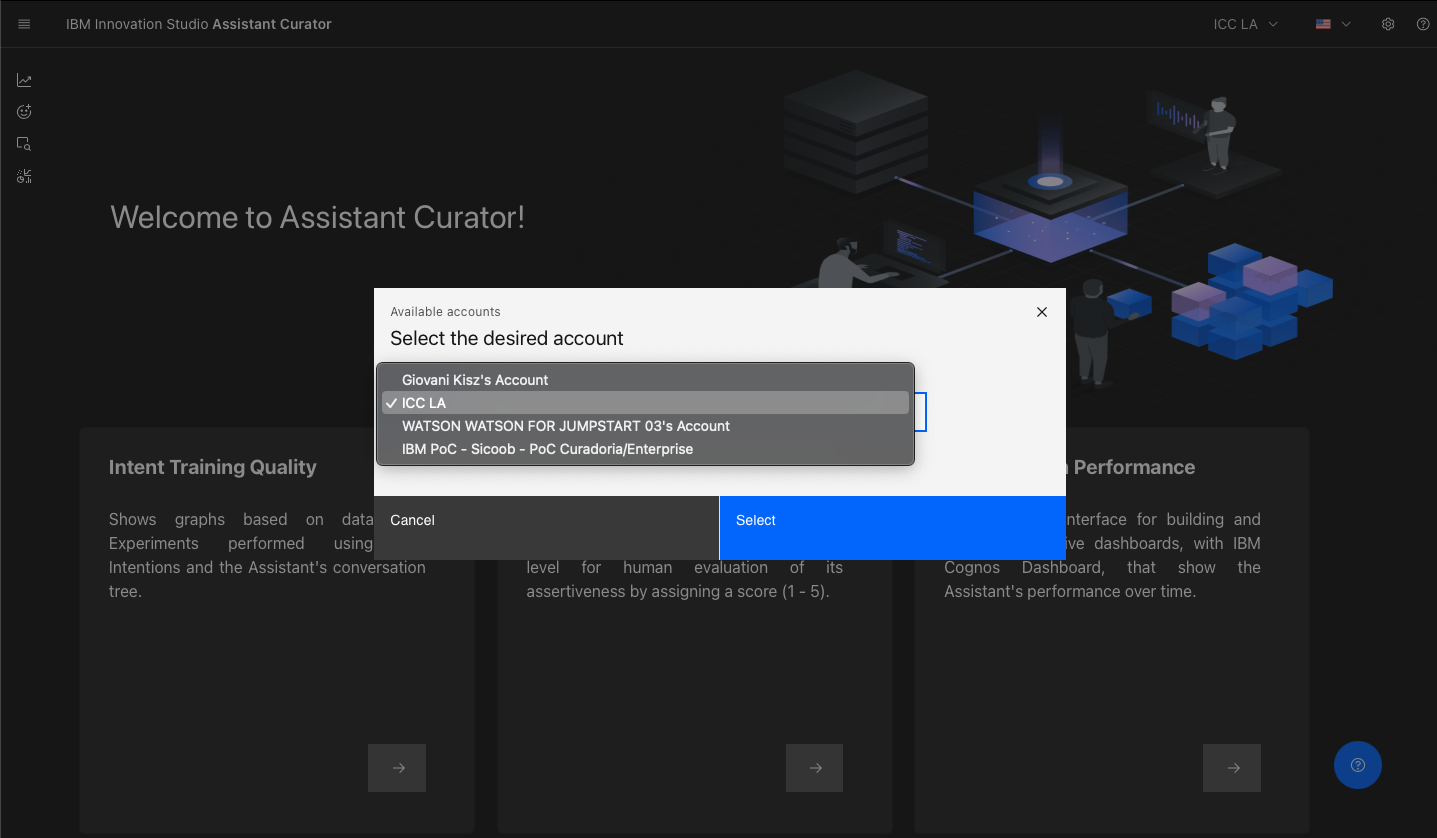This screenshot has width=1437, height=838.
Task: Pick WATSON FOR JUMPSTART 03's Account
Action: point(565,426)
